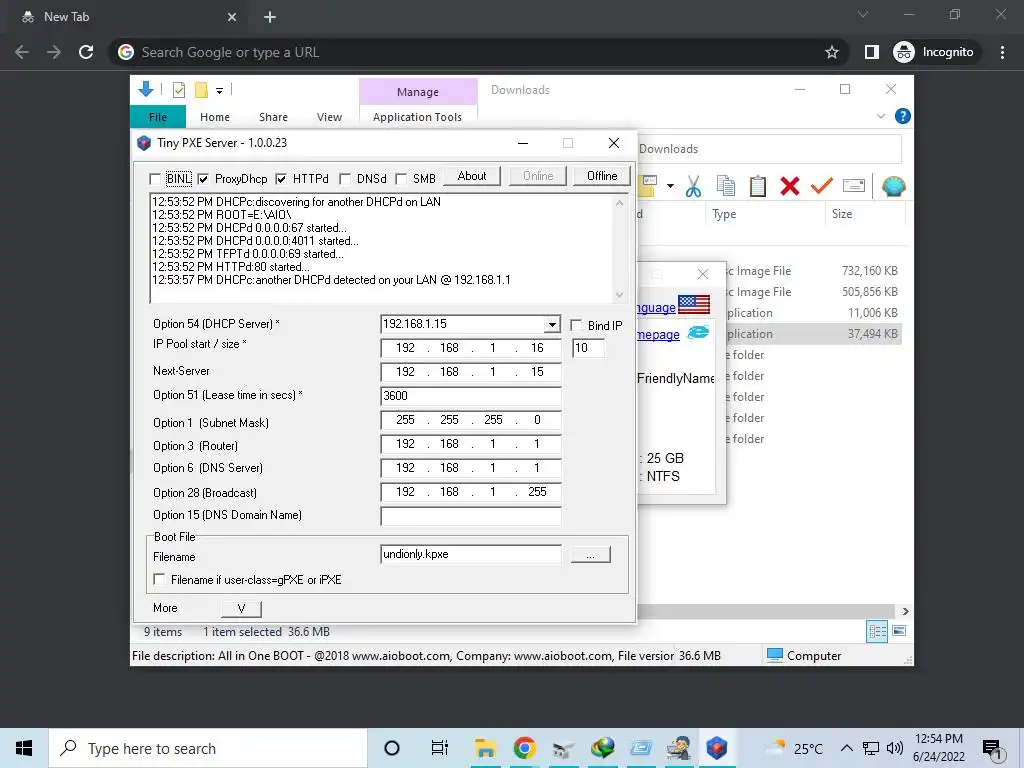Click the Copy icon in Explorer toolbar
Screen dimensions: 1024x768
726,186
